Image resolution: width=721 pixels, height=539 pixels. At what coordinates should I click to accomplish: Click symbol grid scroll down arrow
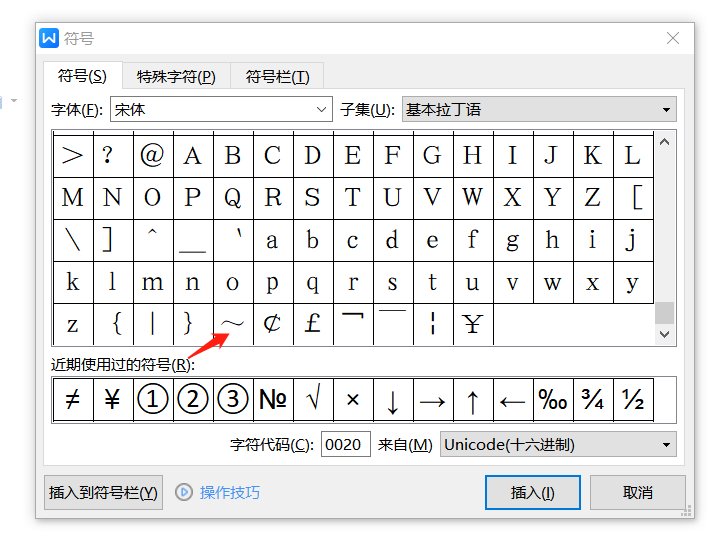pyautogui.click(x=664, y=334)
